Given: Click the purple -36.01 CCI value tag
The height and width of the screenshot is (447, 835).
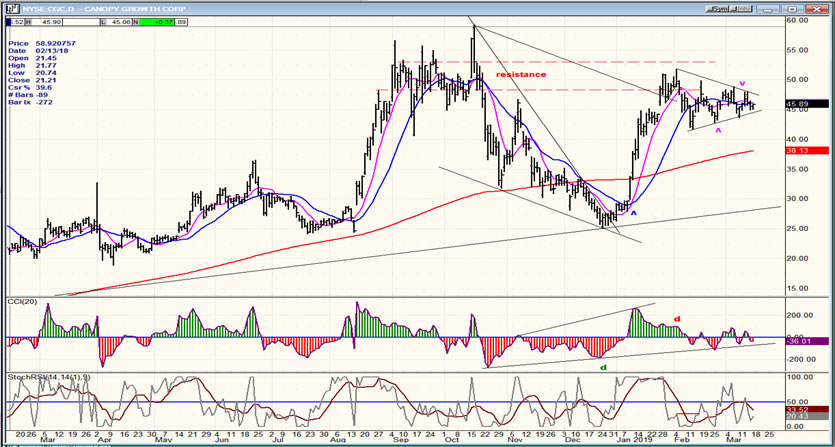Looking at the screenshot, I should pyautogui.click(x=807, y=341).
